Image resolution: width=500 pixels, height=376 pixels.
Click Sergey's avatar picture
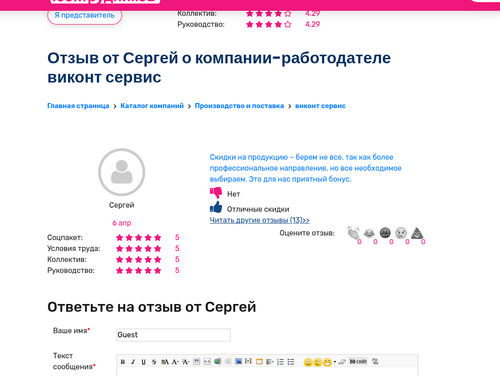[122, 172]
